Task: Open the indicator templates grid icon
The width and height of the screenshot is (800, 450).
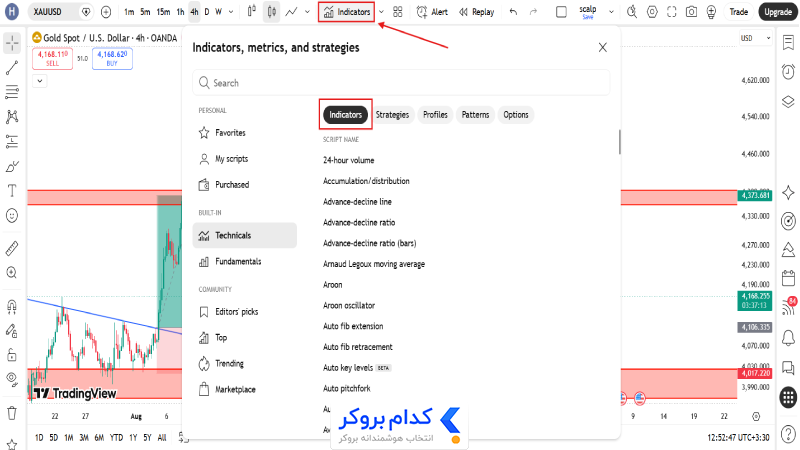Action: (398, 12)
